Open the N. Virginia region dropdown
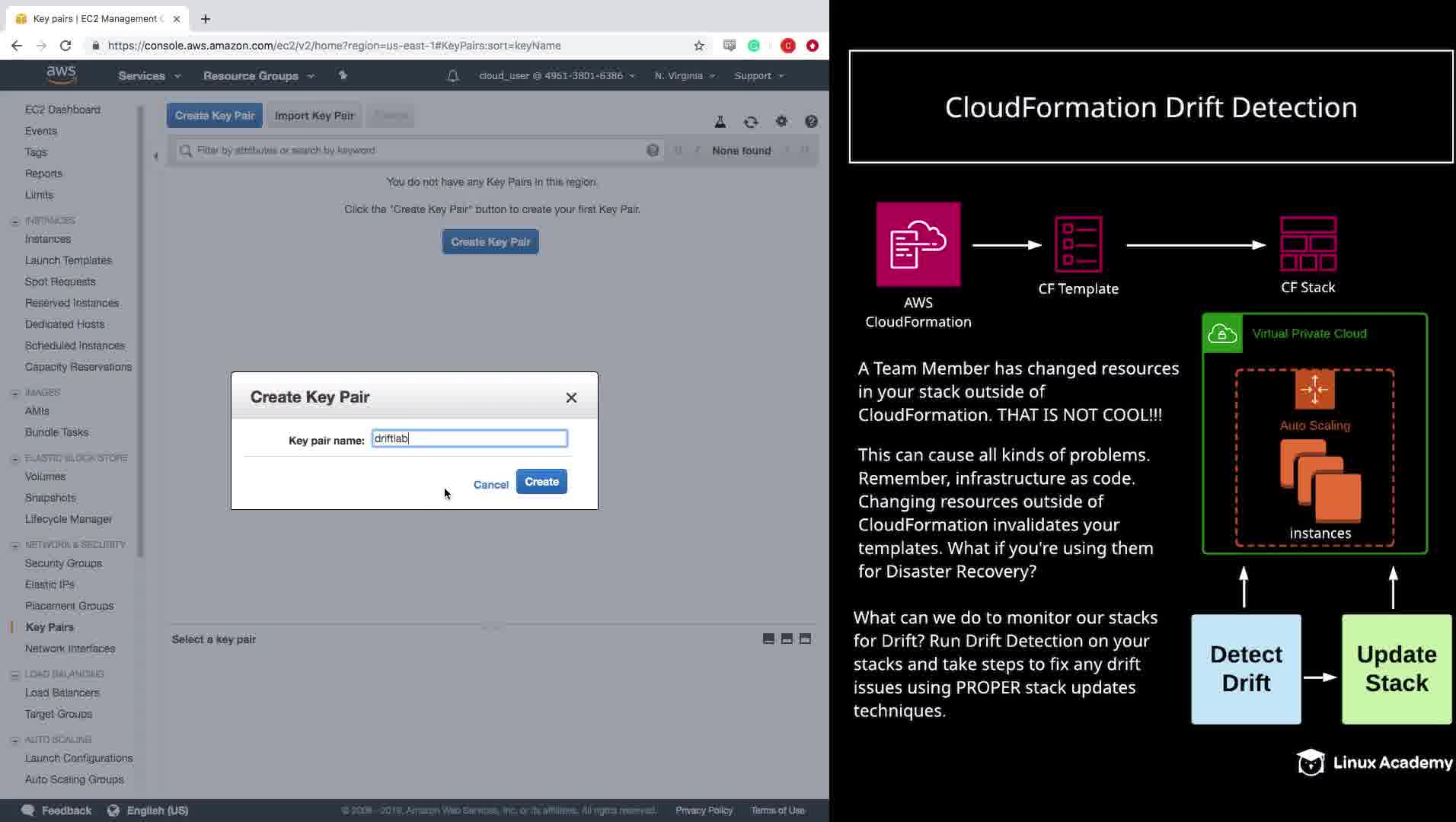Viewport: 1456px width, 822px height. [685, 76]
